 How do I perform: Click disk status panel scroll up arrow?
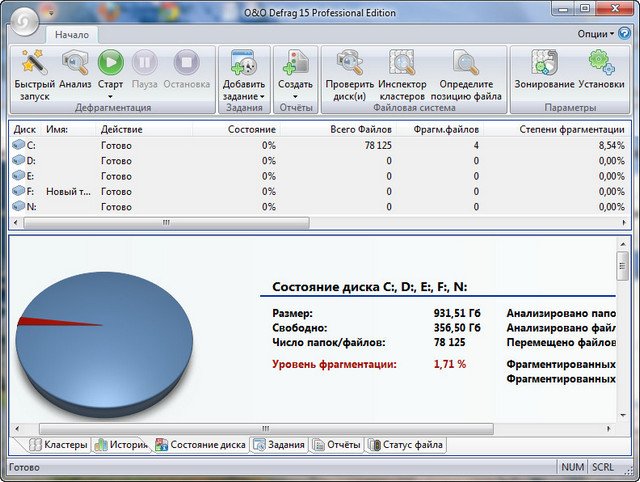pos(623,244)
